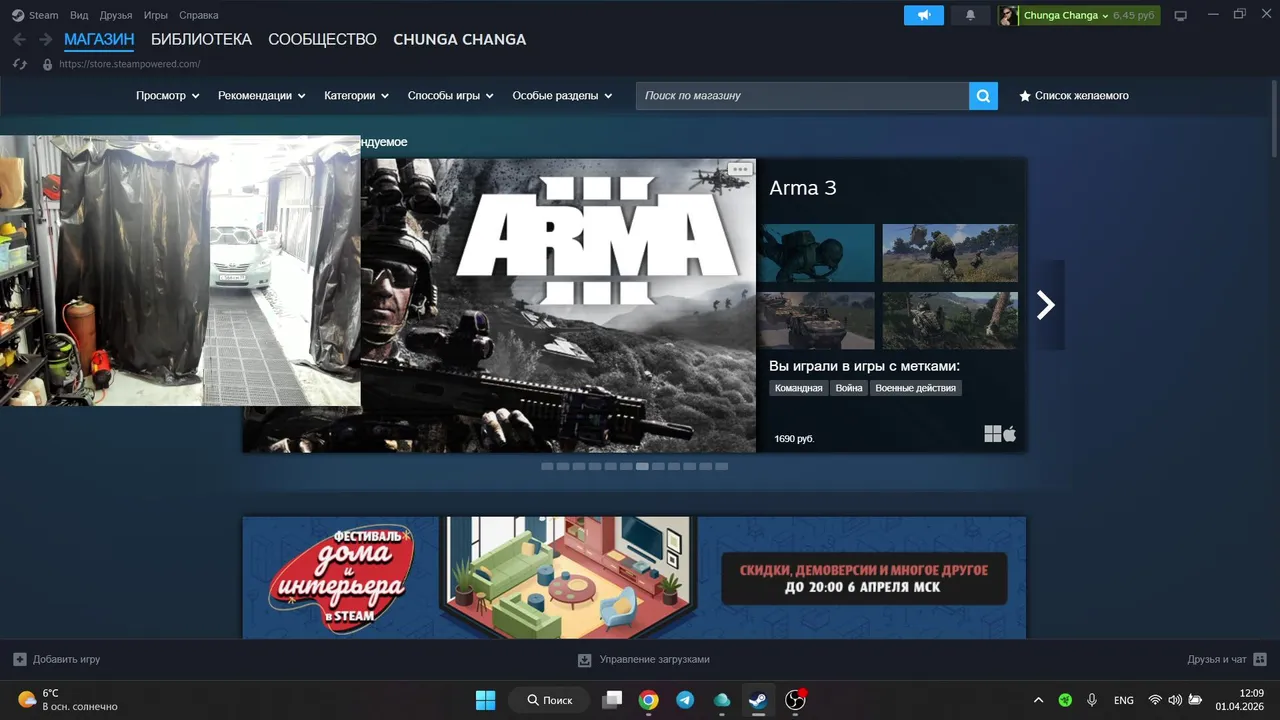Viewport: 1280px width, 720px height.
Task: Open the Arma 3 main capsule image
Action: pos(558,305)
